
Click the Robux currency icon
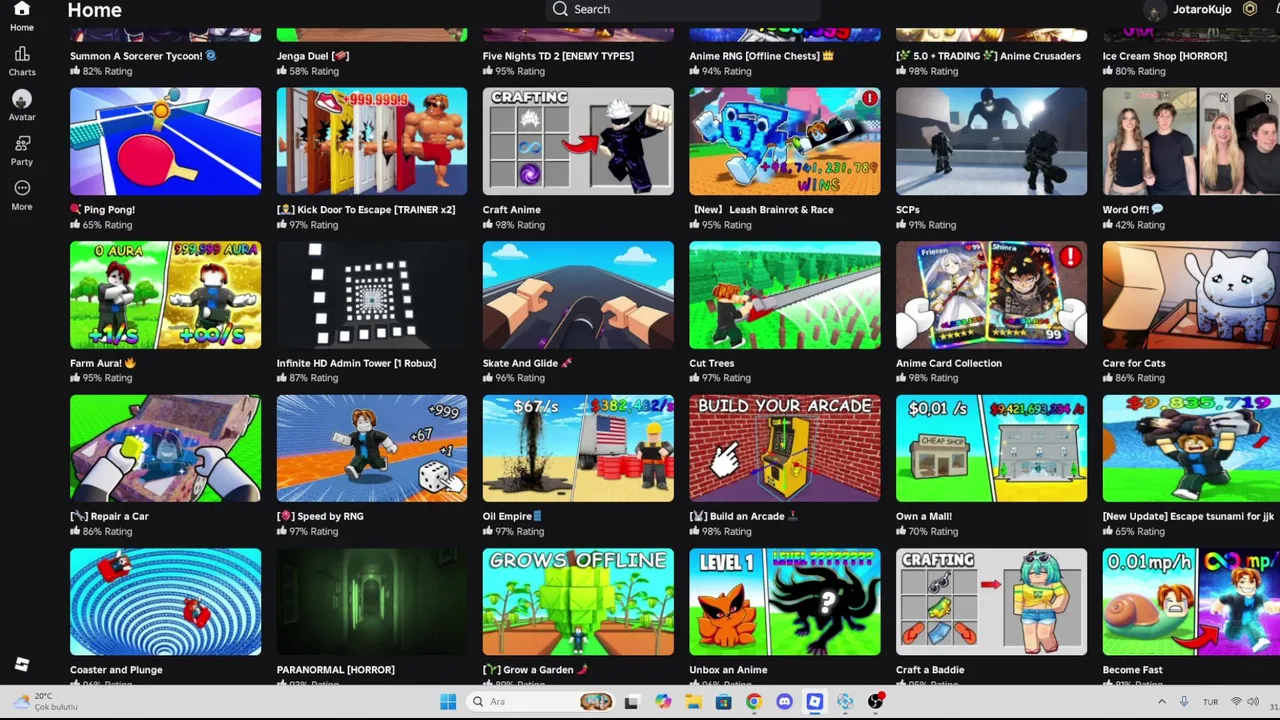pyautogui.click(x=1249, y=9)
